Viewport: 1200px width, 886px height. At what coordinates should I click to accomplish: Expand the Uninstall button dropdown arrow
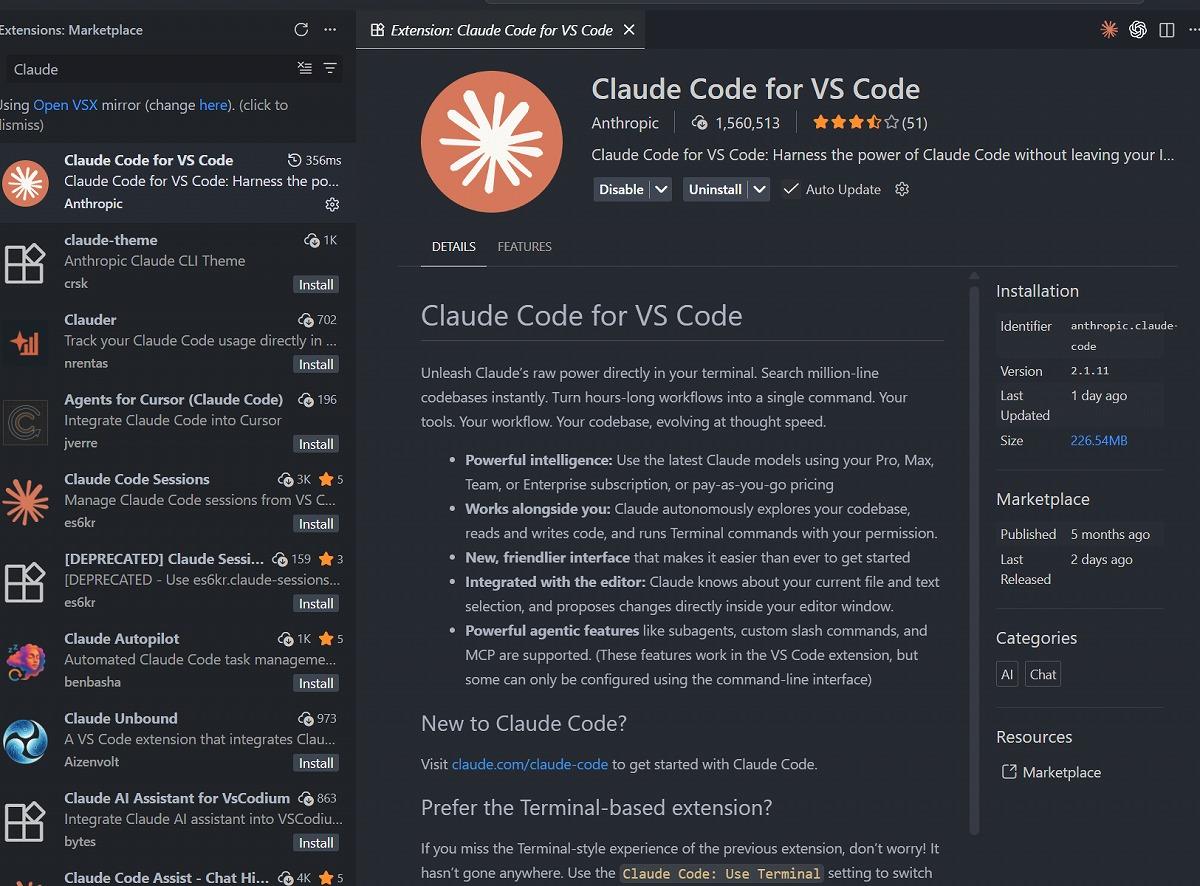(x=760, y=189)
